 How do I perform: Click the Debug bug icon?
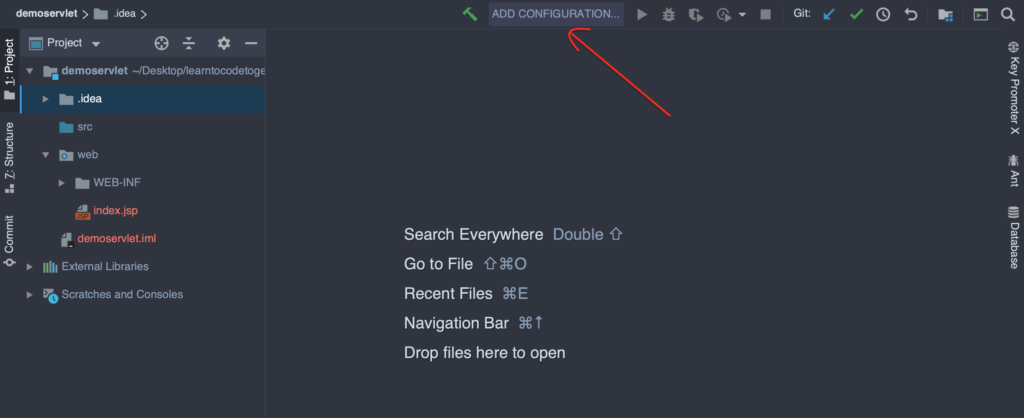point(669,14)
